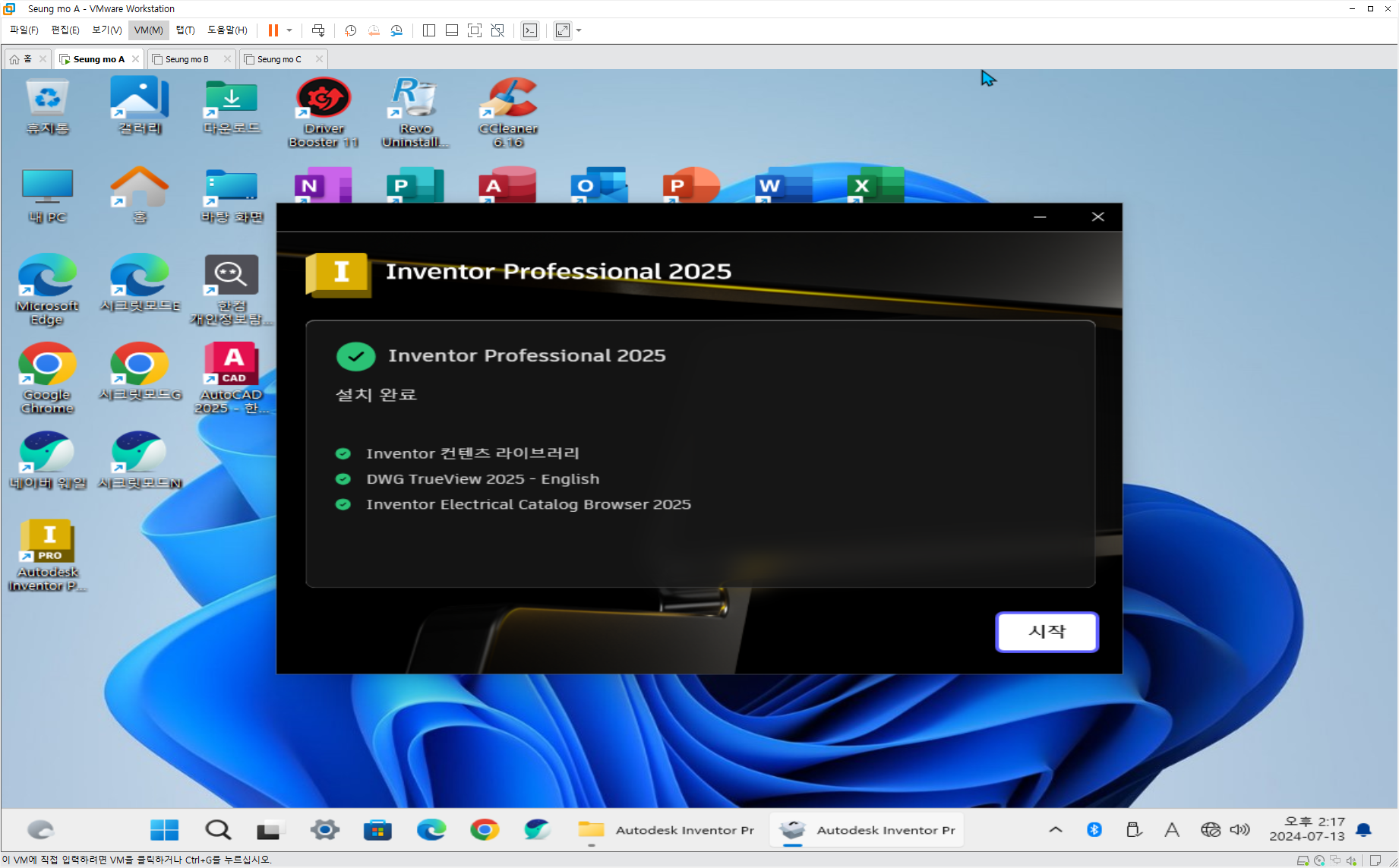Select the Google Chrome desktop icon
Viewport: 1399px width, 868px height.
(48, 378)
